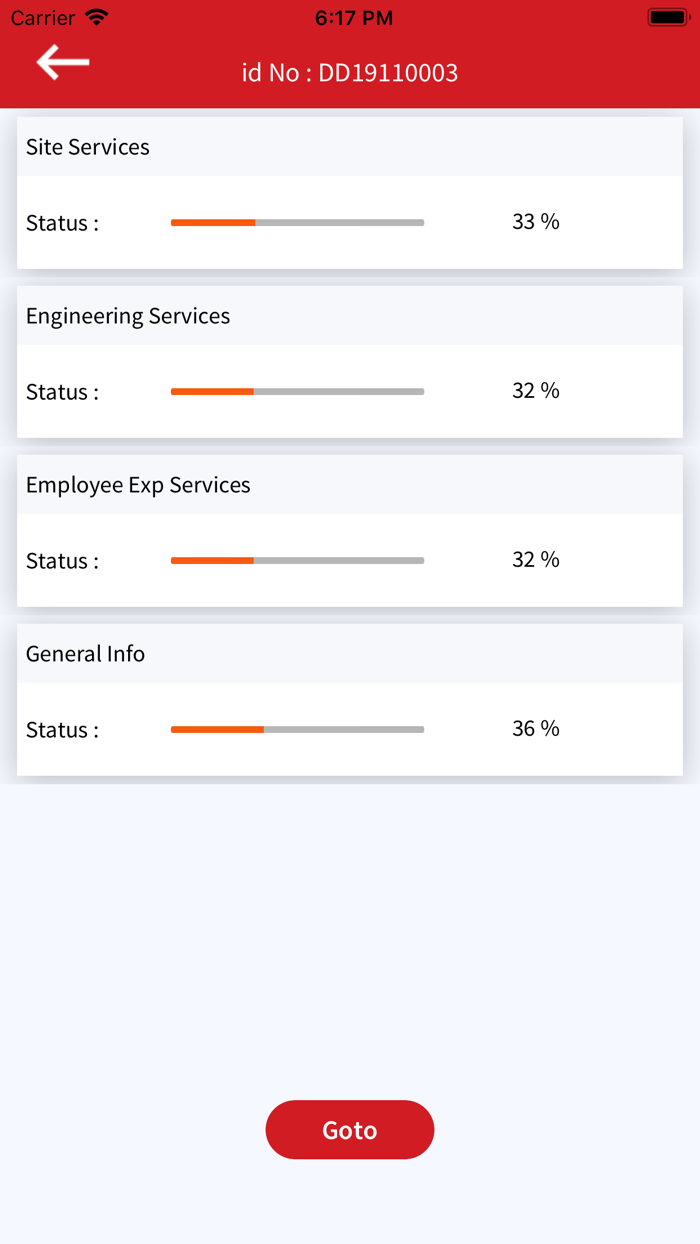Select the 32 % value for Employee Exp Services

(535, 560)
